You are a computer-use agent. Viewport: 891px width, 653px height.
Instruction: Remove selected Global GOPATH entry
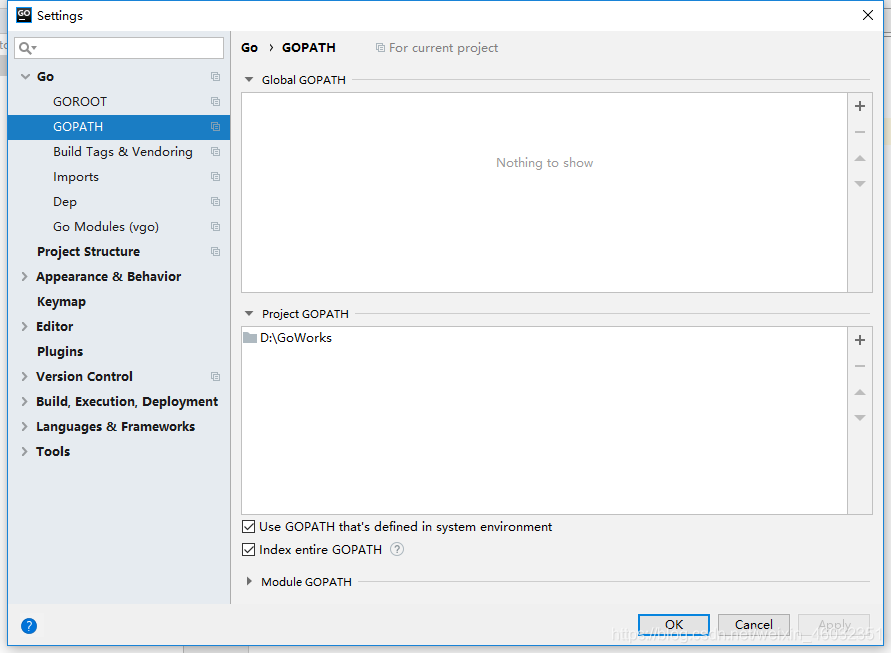[x=860, y=132]
